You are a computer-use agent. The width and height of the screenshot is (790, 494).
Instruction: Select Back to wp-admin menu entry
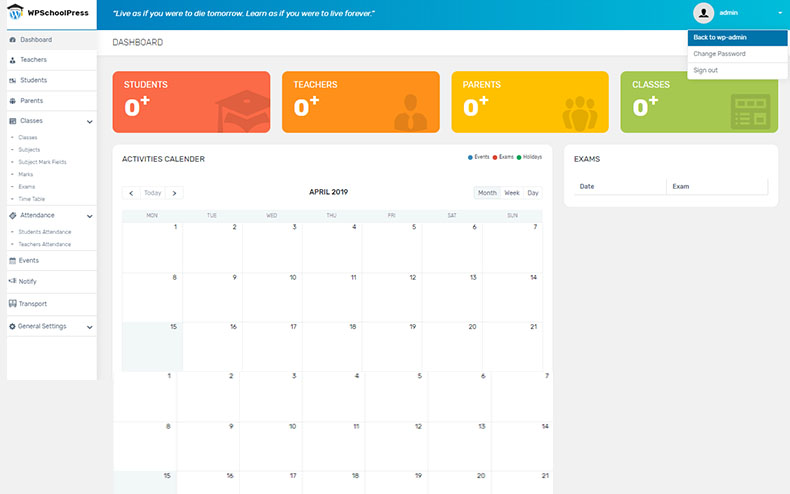(x=720, y=37)
